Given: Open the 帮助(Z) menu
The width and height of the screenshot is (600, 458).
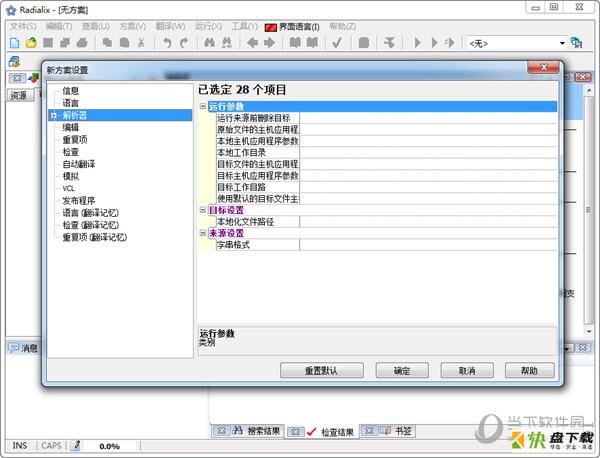Looking at the screenshot, I should [342, 26].
